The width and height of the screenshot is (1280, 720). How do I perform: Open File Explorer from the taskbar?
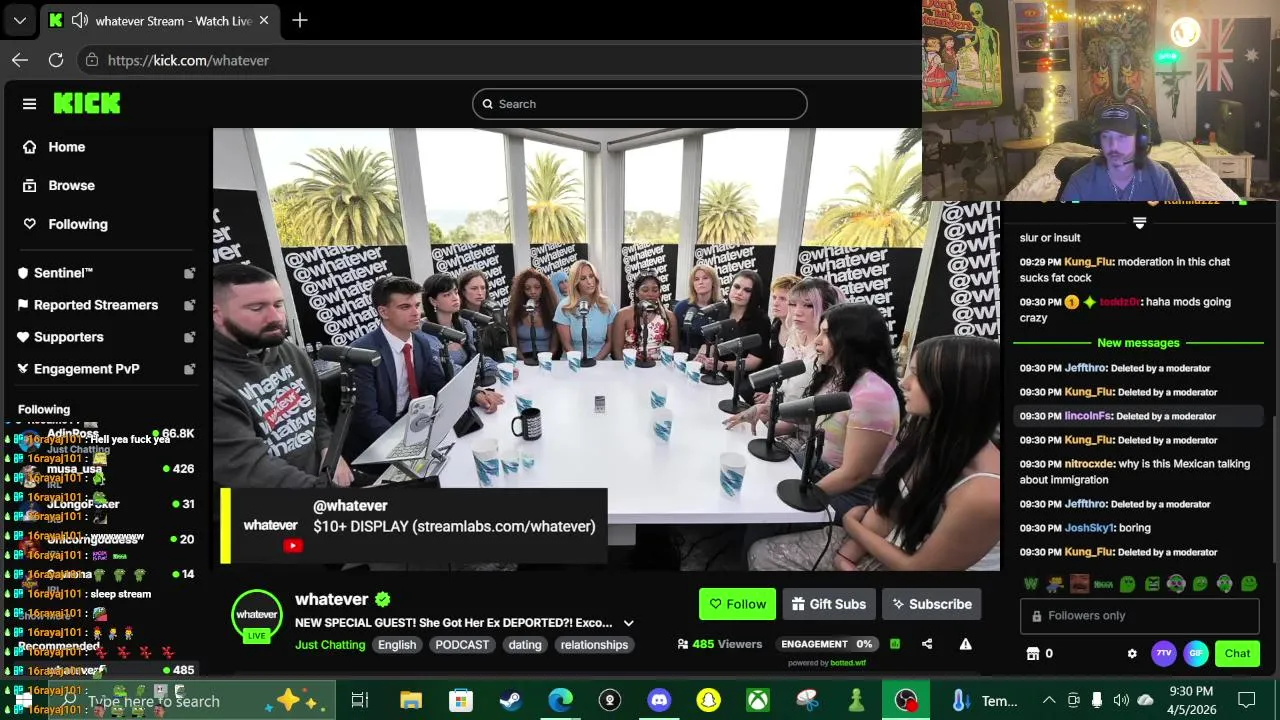pos(410,701)
